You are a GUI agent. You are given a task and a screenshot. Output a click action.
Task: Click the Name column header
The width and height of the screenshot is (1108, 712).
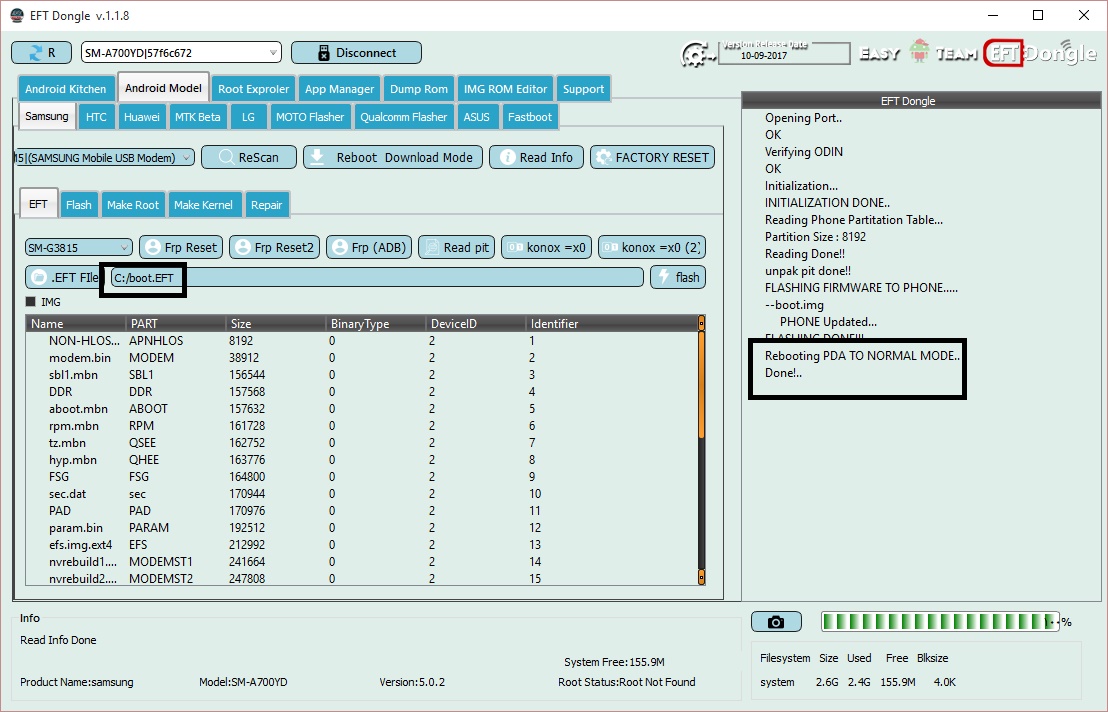76,324
